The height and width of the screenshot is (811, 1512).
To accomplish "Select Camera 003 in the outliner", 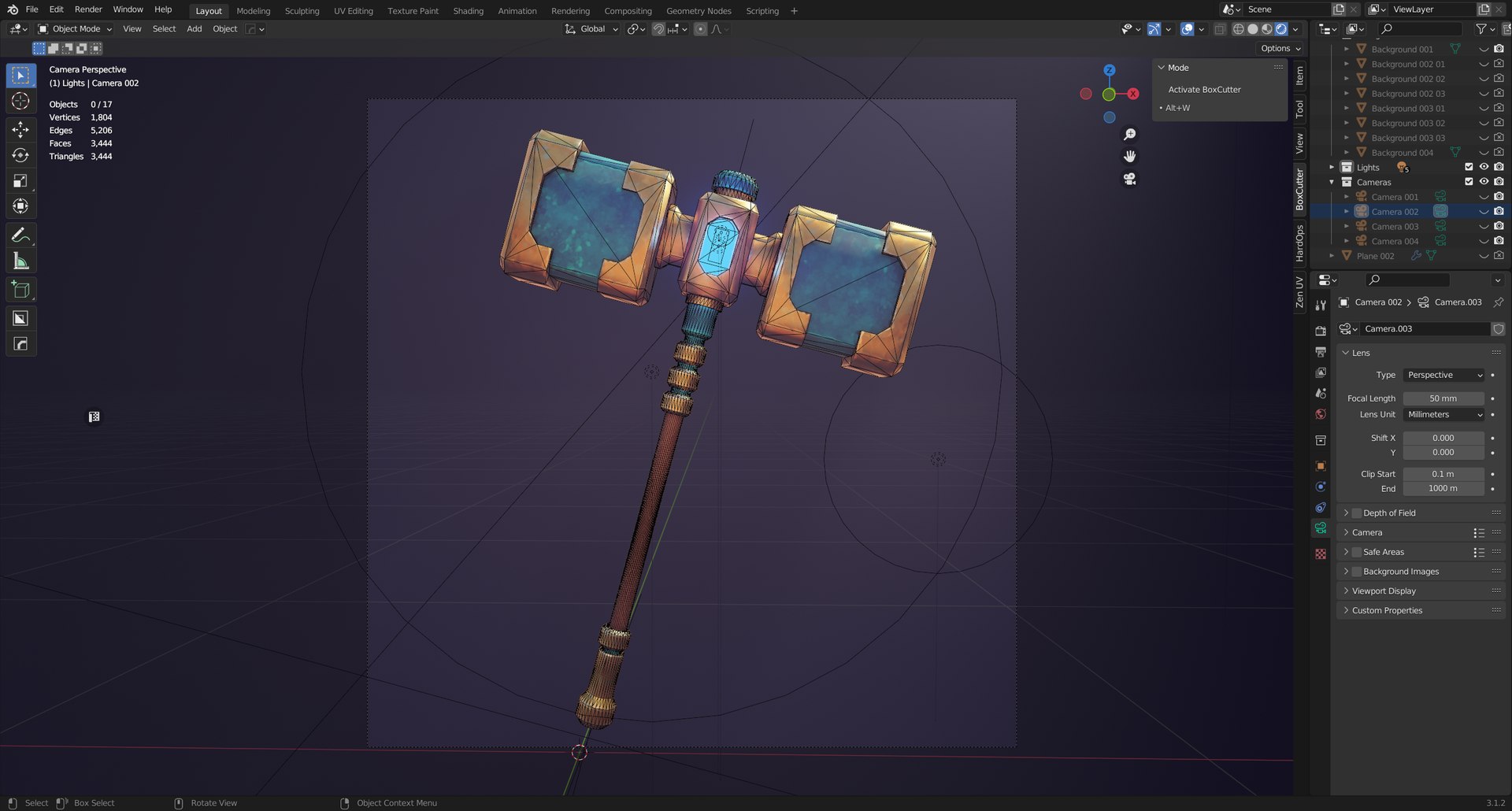I will pos(1394,227).
